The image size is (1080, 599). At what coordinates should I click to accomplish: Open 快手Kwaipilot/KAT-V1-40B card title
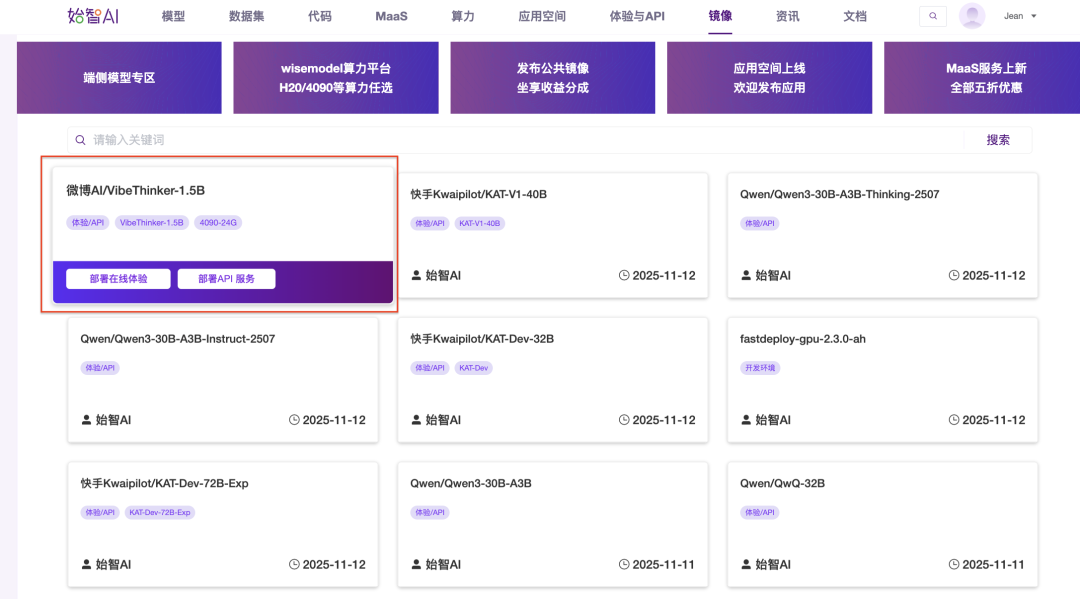point(479,194)
